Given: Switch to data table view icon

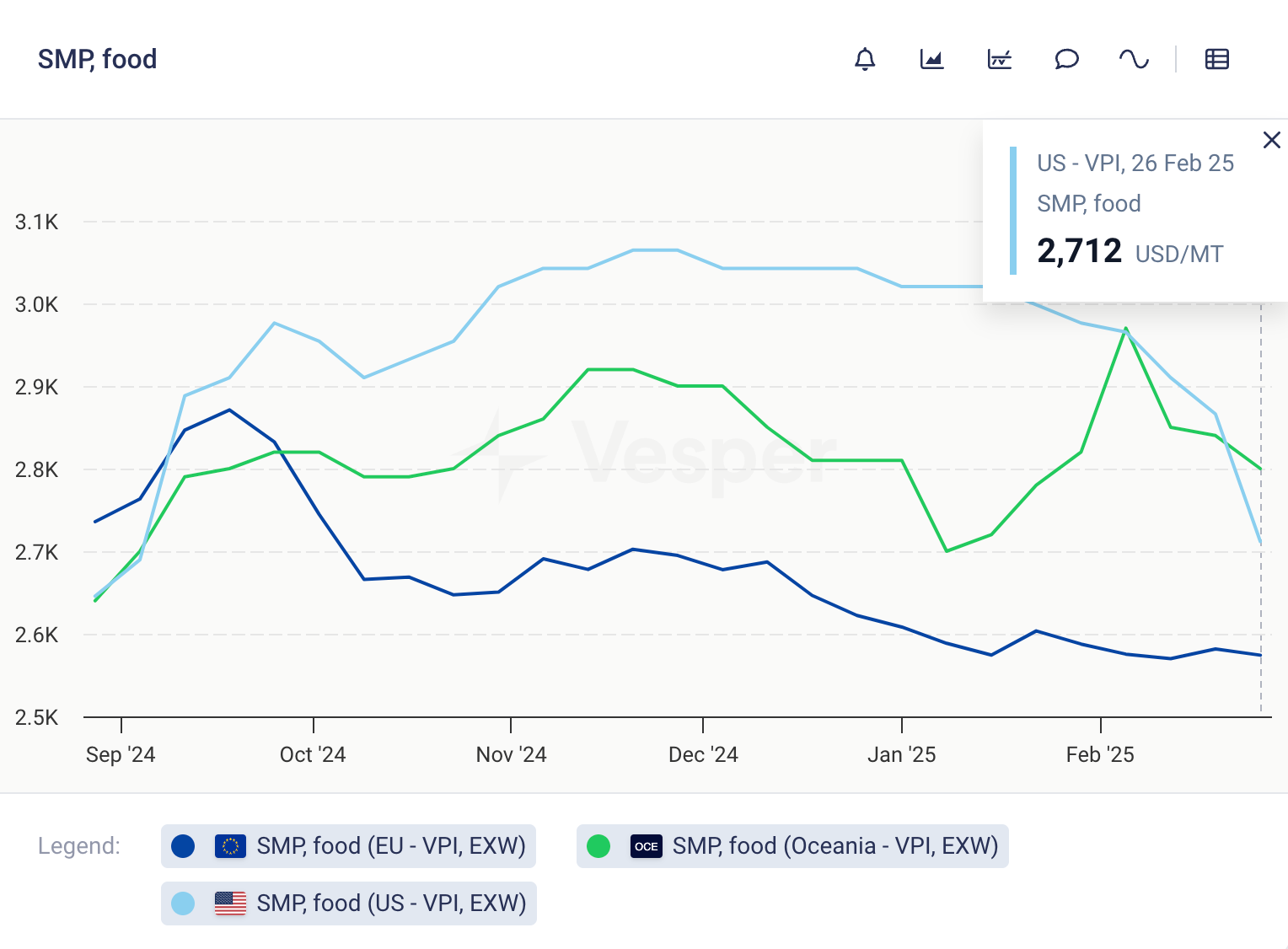Looking at the screenshot, I should [1216, 59].
